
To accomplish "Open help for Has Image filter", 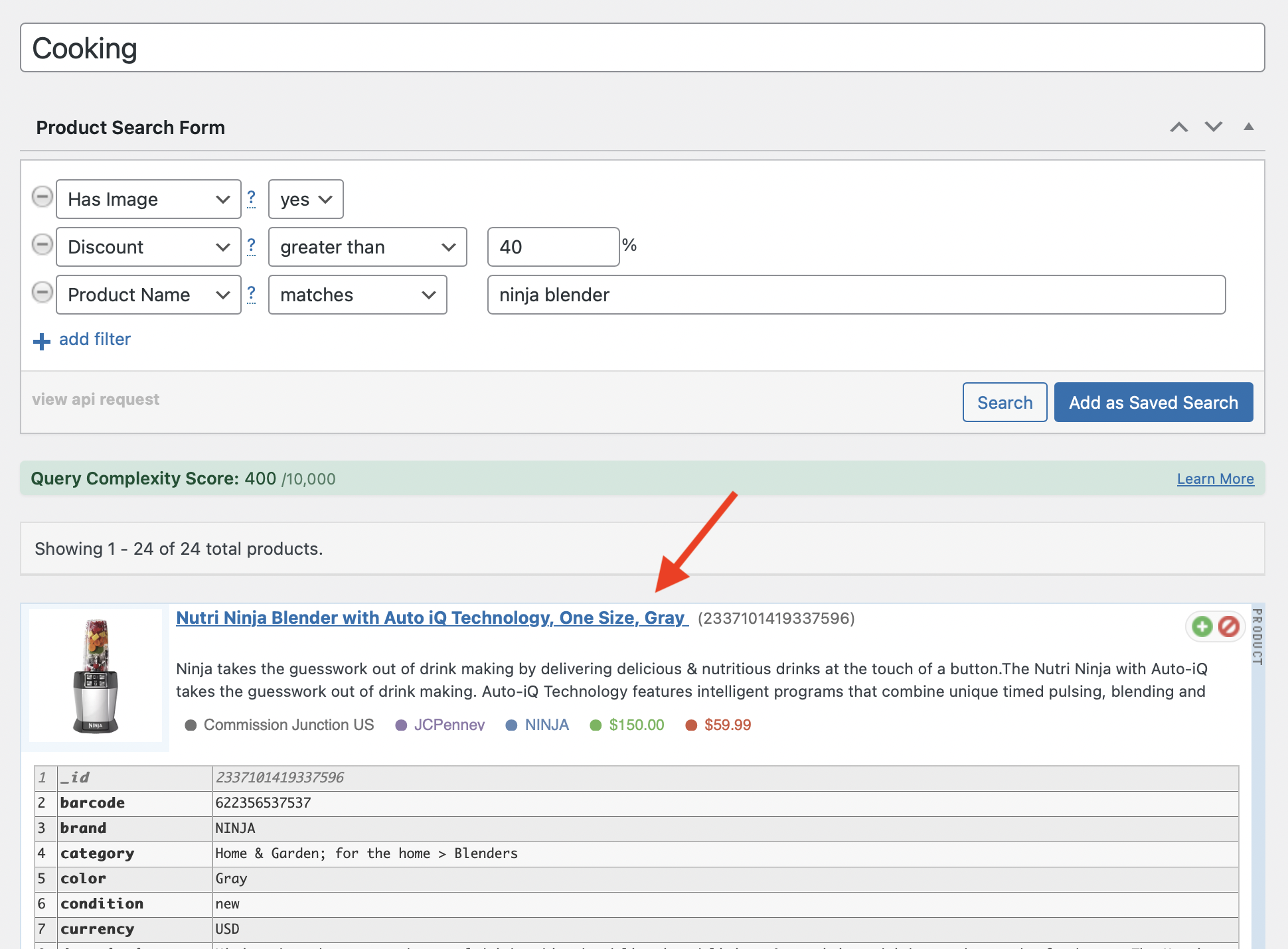I will (x=252, y=198).
